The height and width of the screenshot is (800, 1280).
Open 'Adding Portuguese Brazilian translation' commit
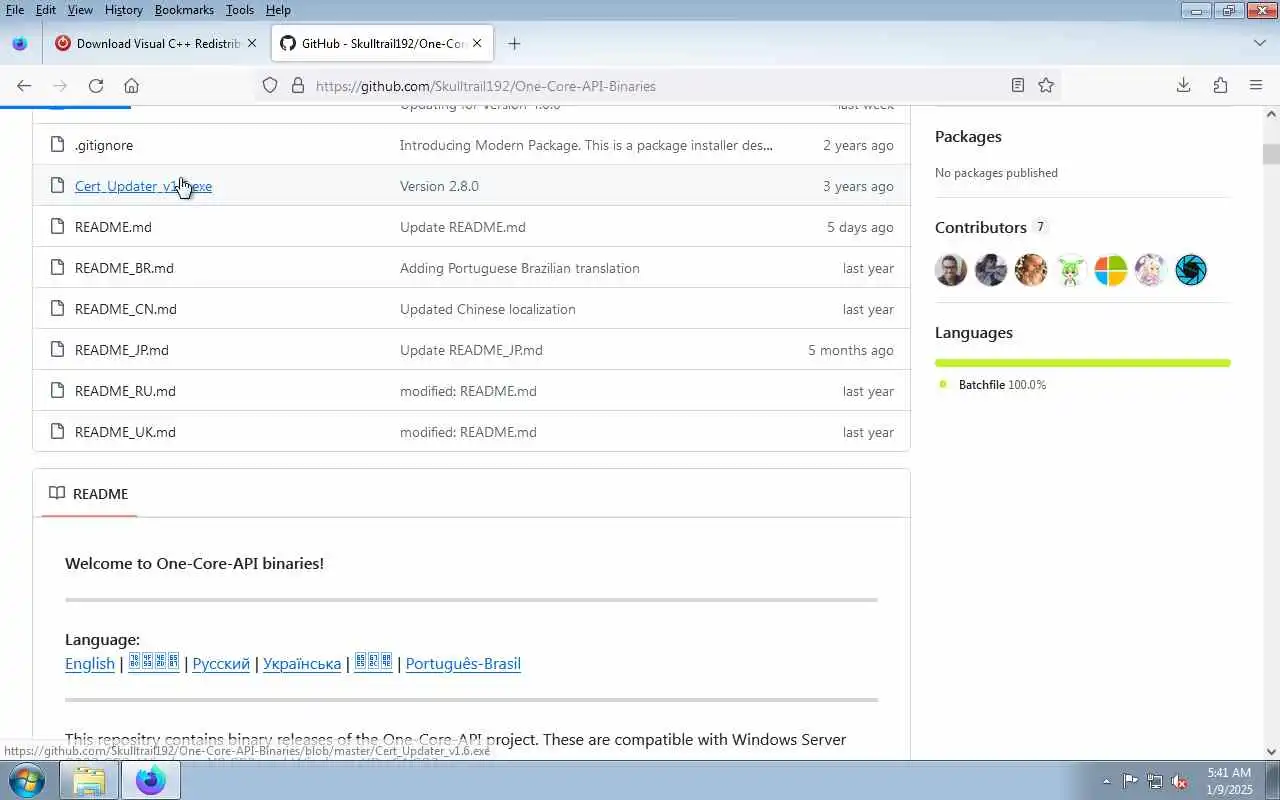[x=520, y=268]
